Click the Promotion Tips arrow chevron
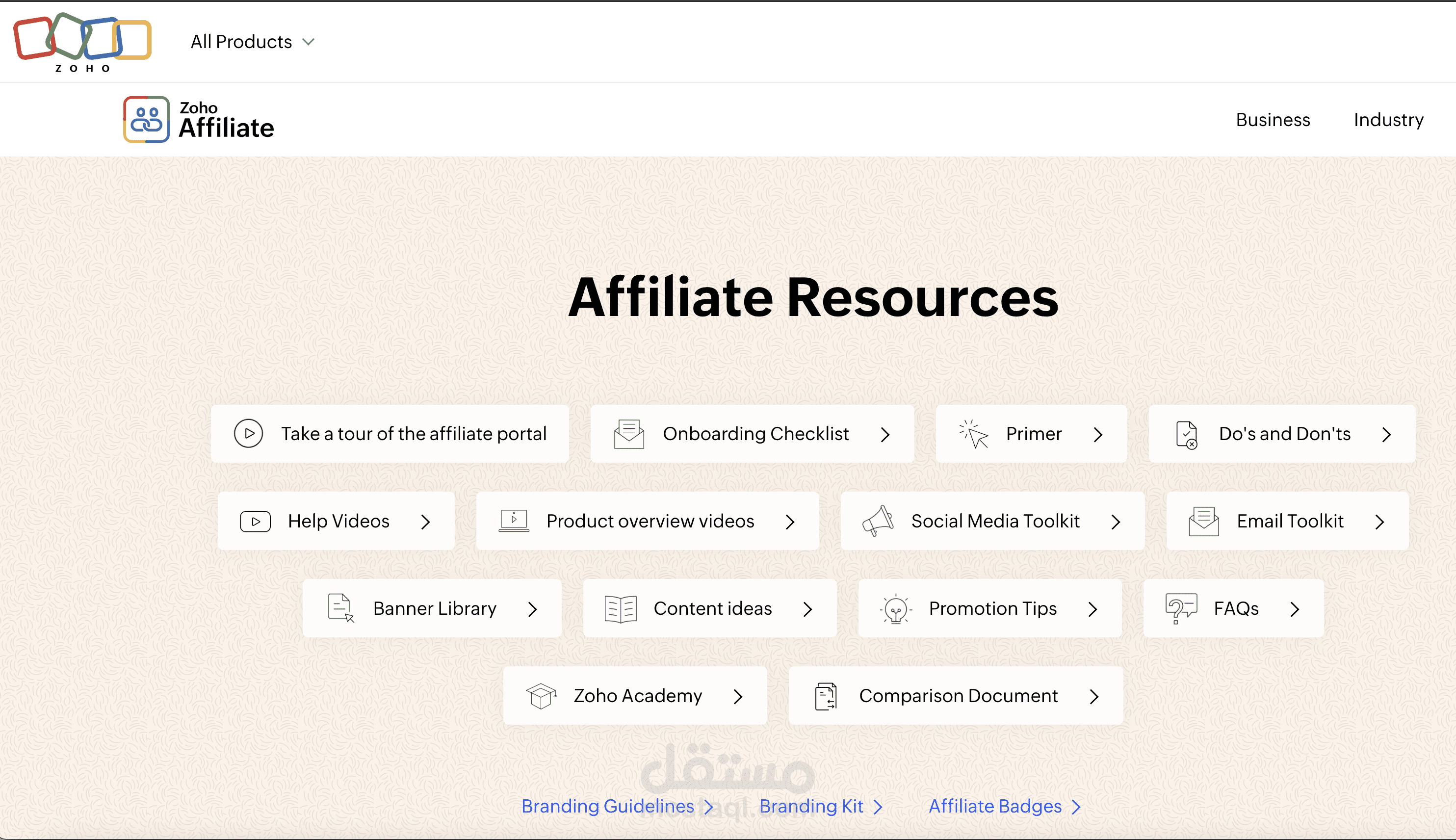Image resolution: width=1456 pixels, height=840 pixels. click(1092, 609)
